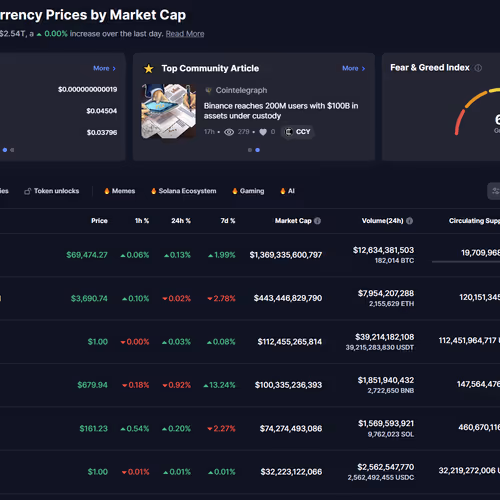Screen dimensions: 500x500
Task: Select blue carousel dot on left card
Action: coord(5,150)
